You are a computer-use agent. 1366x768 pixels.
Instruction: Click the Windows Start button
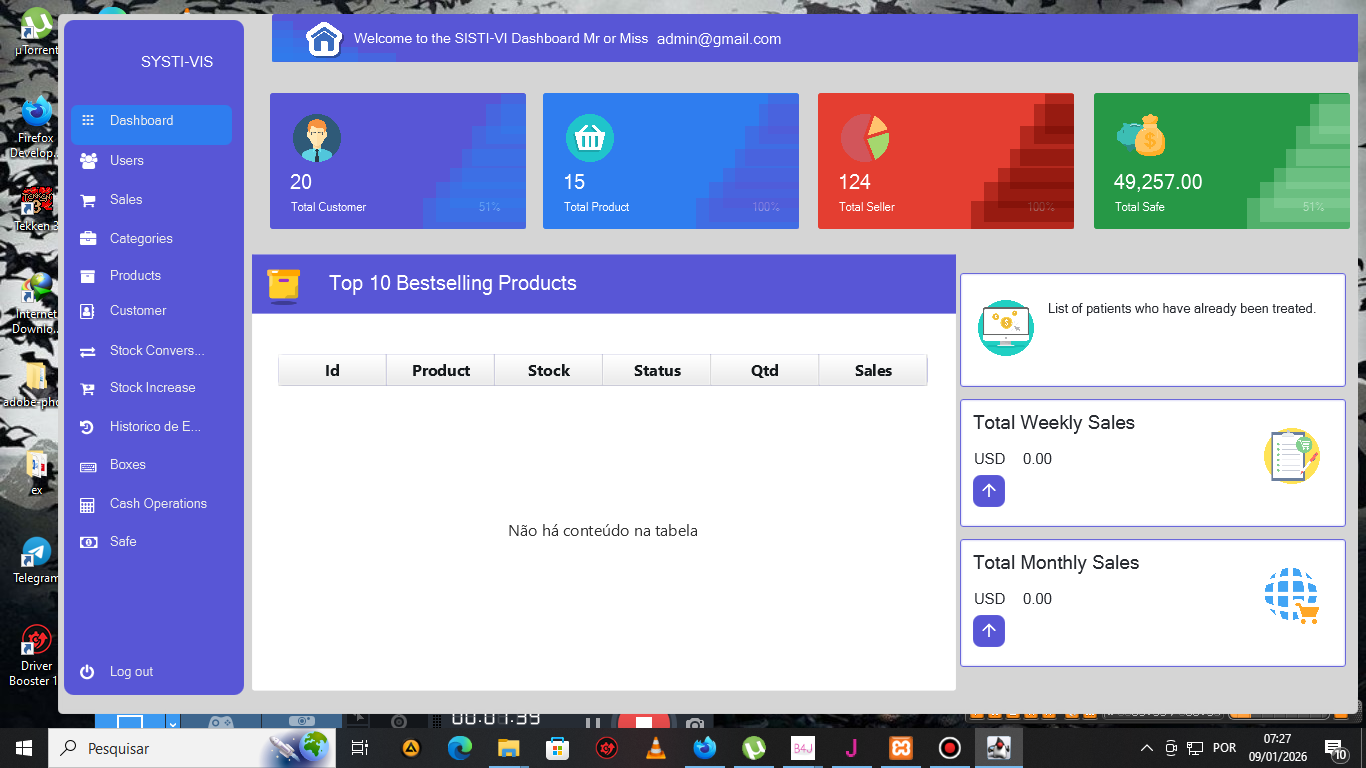pos(24,748)
